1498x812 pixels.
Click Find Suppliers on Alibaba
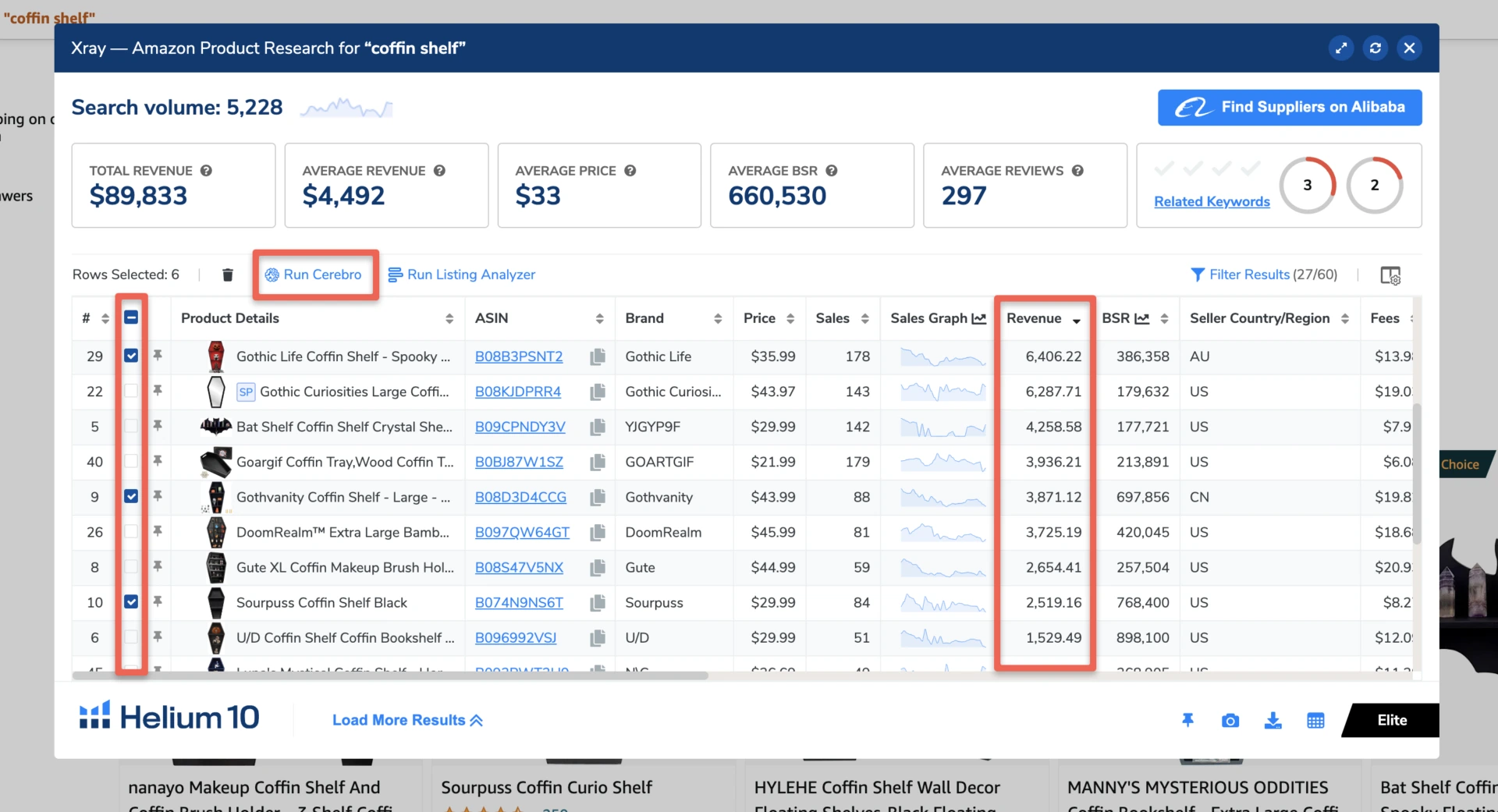(1289, 107)
